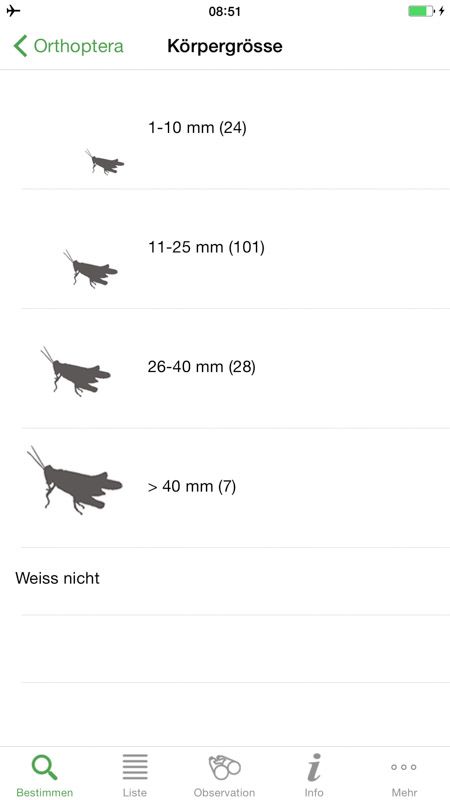Tap the largest grasshopper silhouette

74,480
